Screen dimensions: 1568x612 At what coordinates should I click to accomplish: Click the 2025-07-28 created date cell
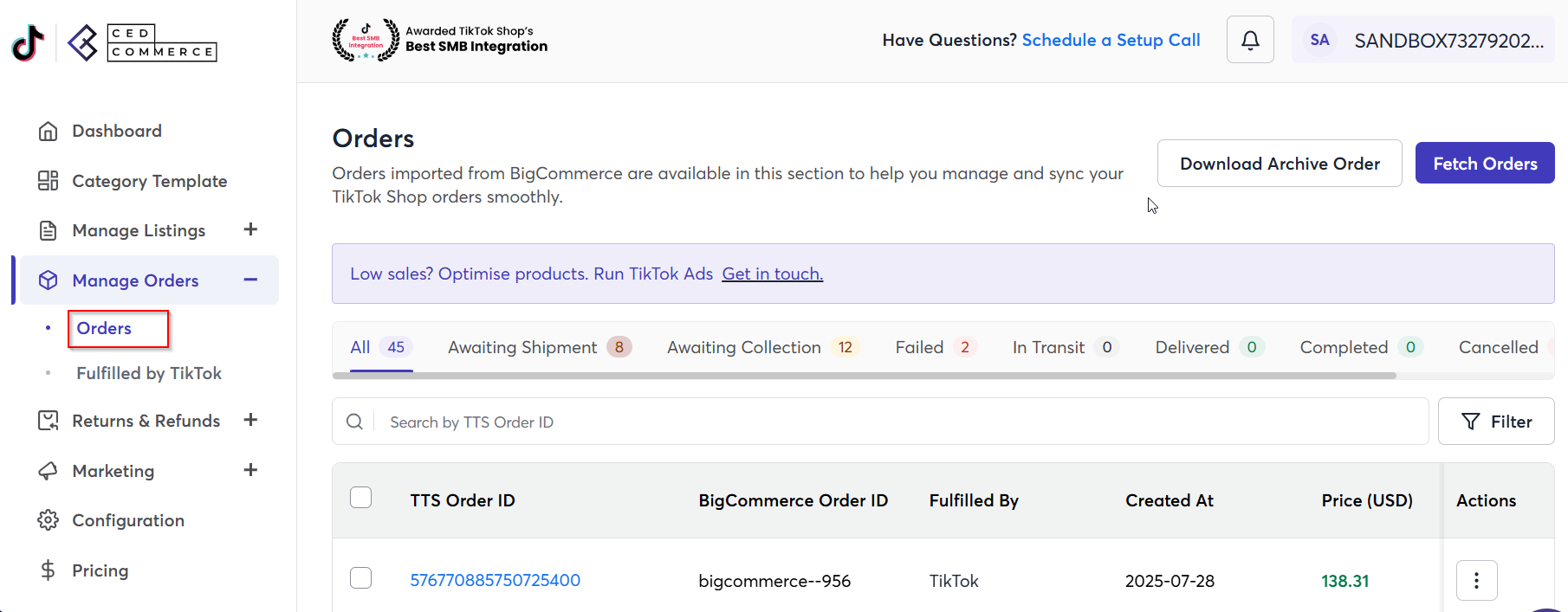1170,581
